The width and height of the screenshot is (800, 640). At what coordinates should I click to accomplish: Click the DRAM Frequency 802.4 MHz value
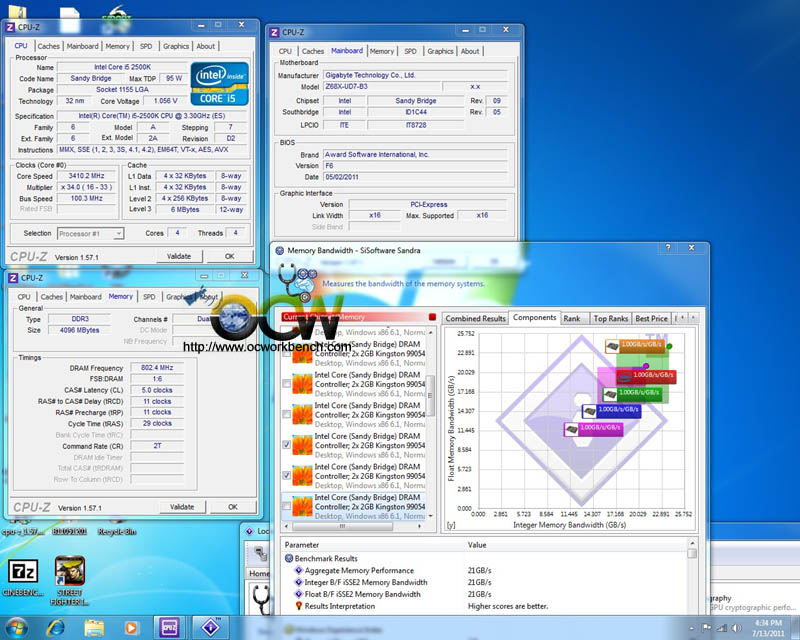(x=157, y=367)
